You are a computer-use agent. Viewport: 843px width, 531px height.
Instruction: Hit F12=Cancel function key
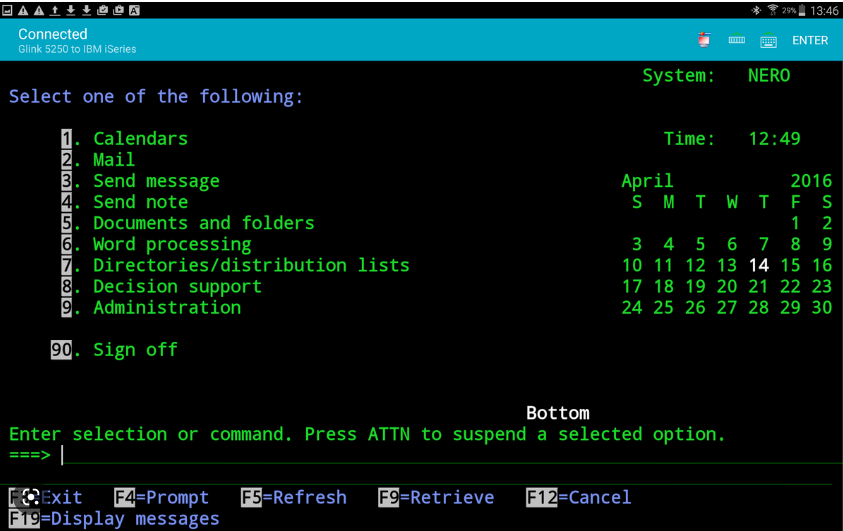(578, 497)
